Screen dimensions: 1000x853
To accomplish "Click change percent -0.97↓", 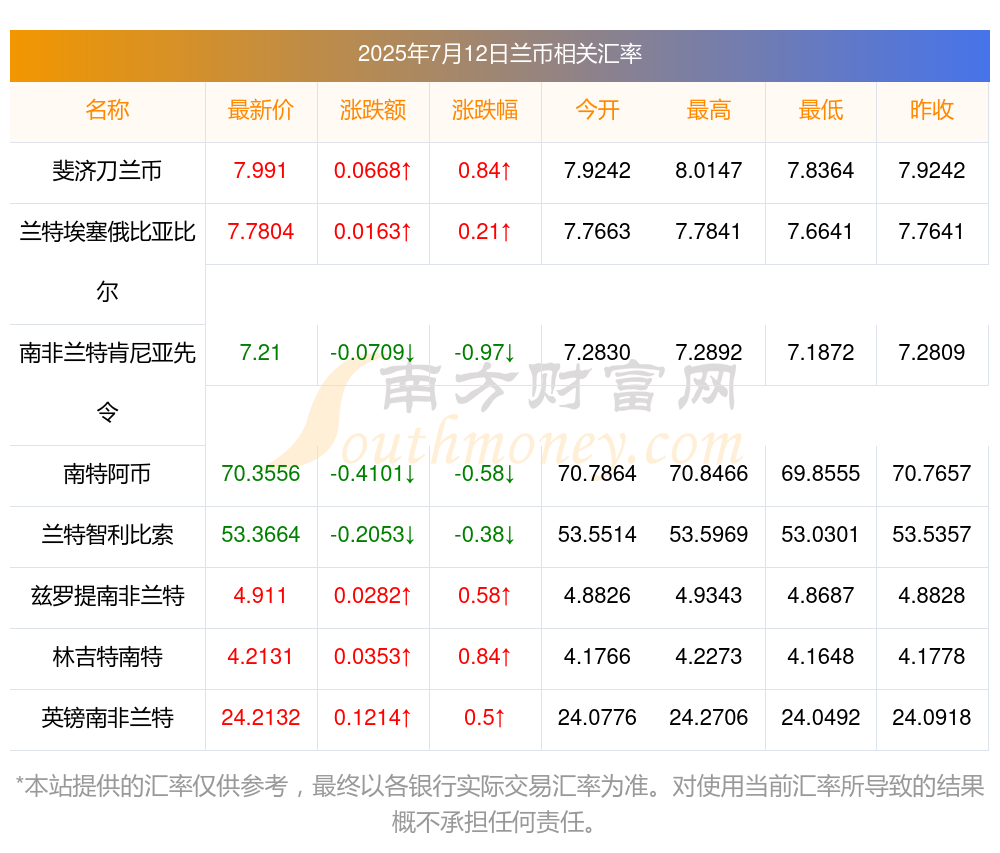I will point(485,353).
